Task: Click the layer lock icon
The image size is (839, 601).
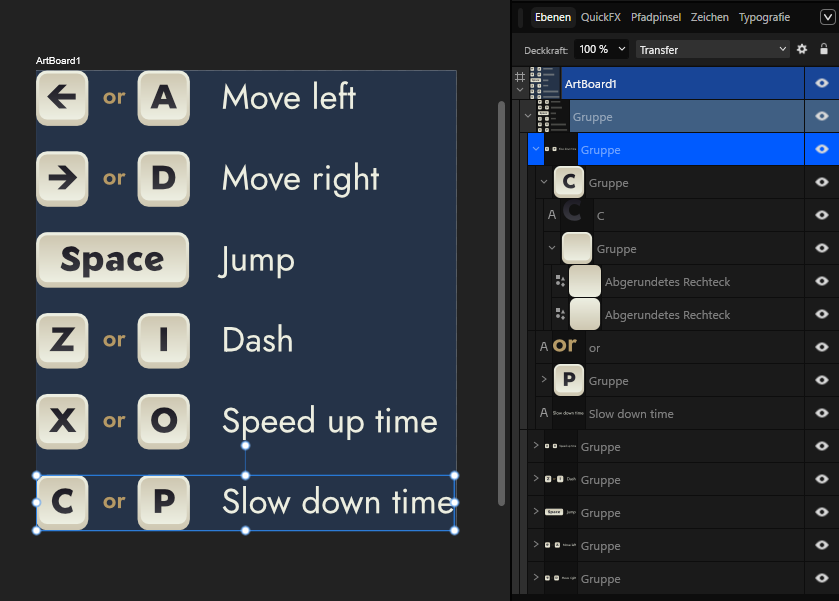Action: [824, 49]
